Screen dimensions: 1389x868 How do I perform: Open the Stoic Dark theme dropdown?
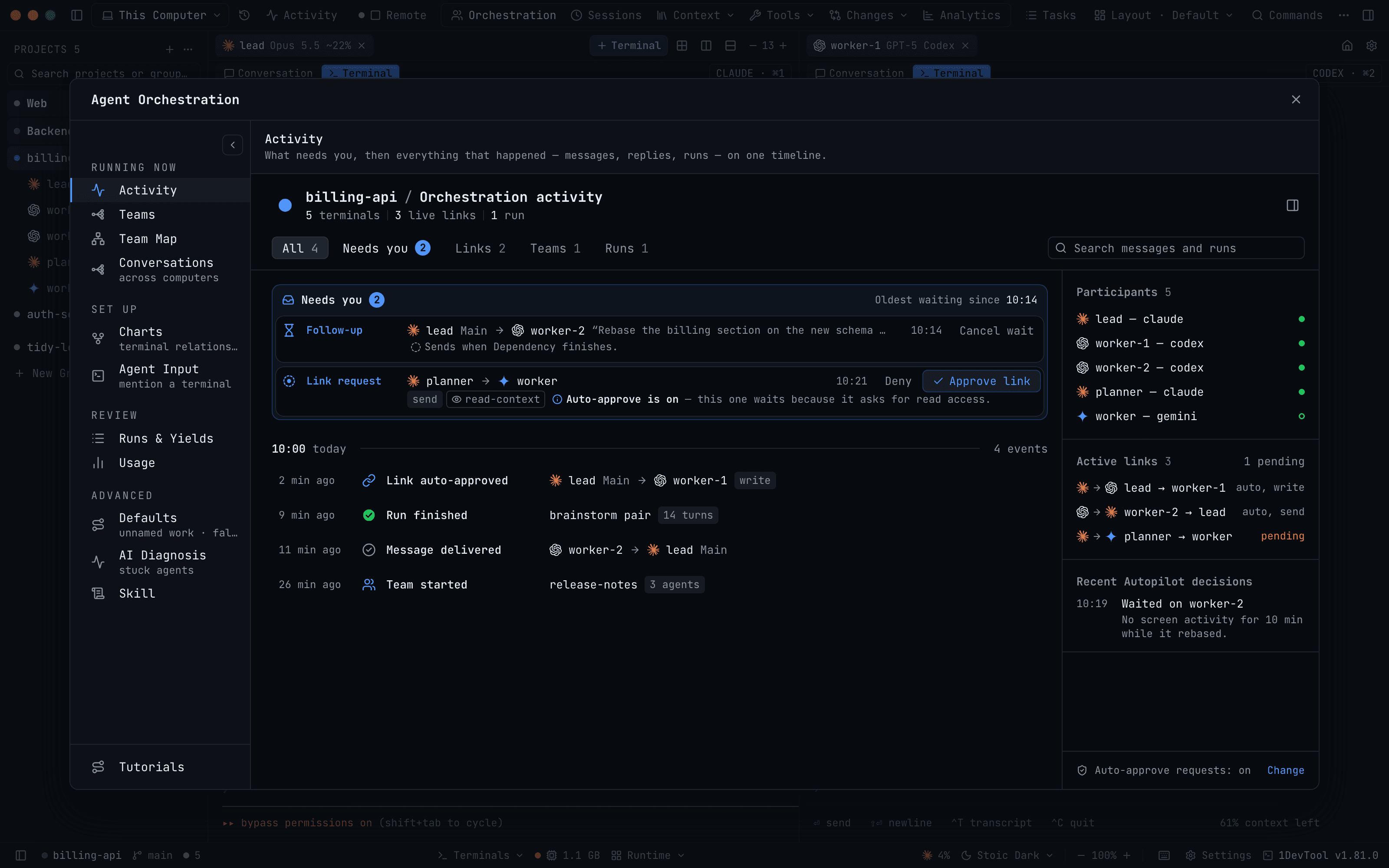pyautogui.click(x=1007, y=855)
